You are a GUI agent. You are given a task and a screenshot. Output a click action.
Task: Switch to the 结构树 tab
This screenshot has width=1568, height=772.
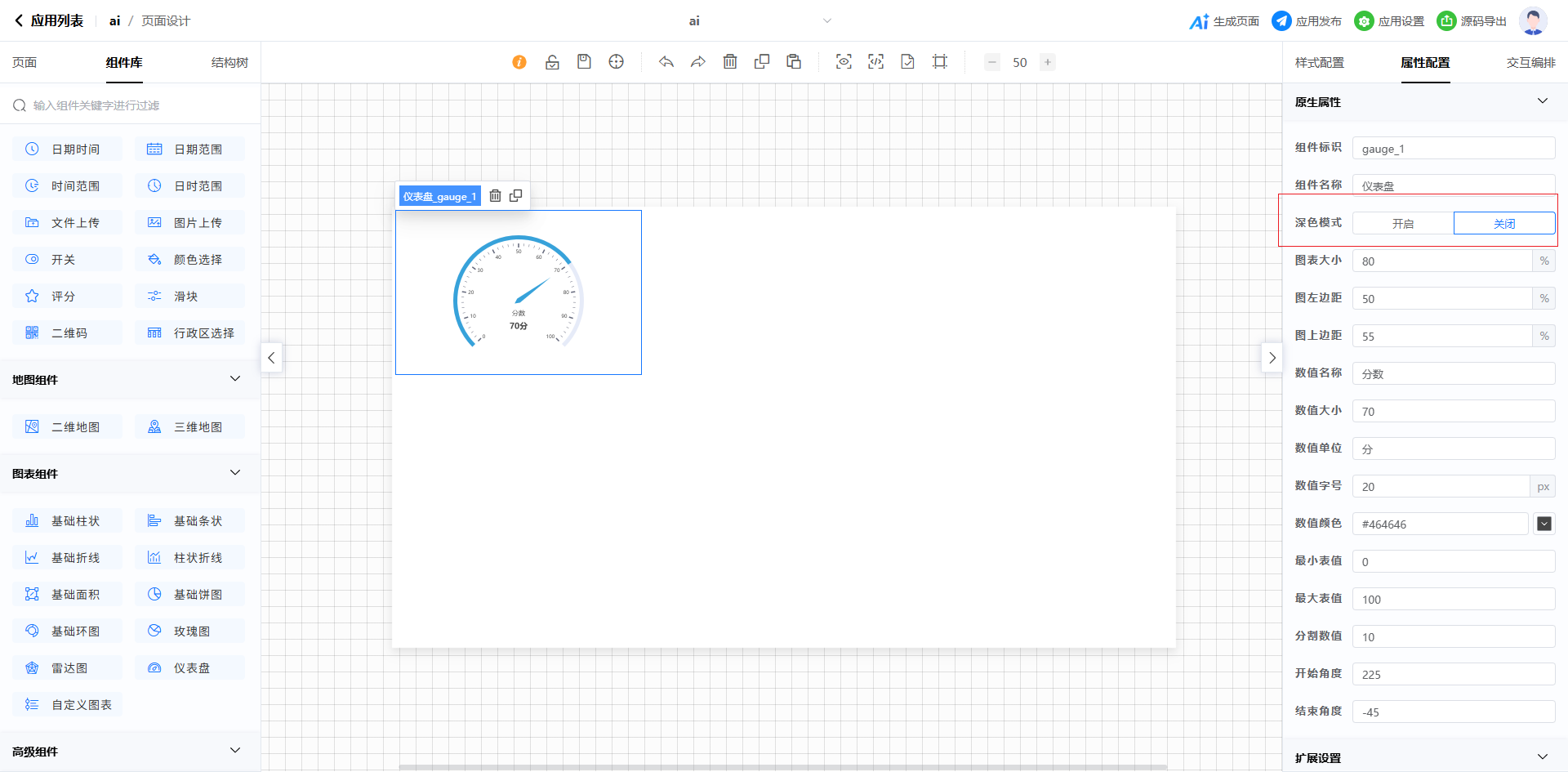[229, 63]
